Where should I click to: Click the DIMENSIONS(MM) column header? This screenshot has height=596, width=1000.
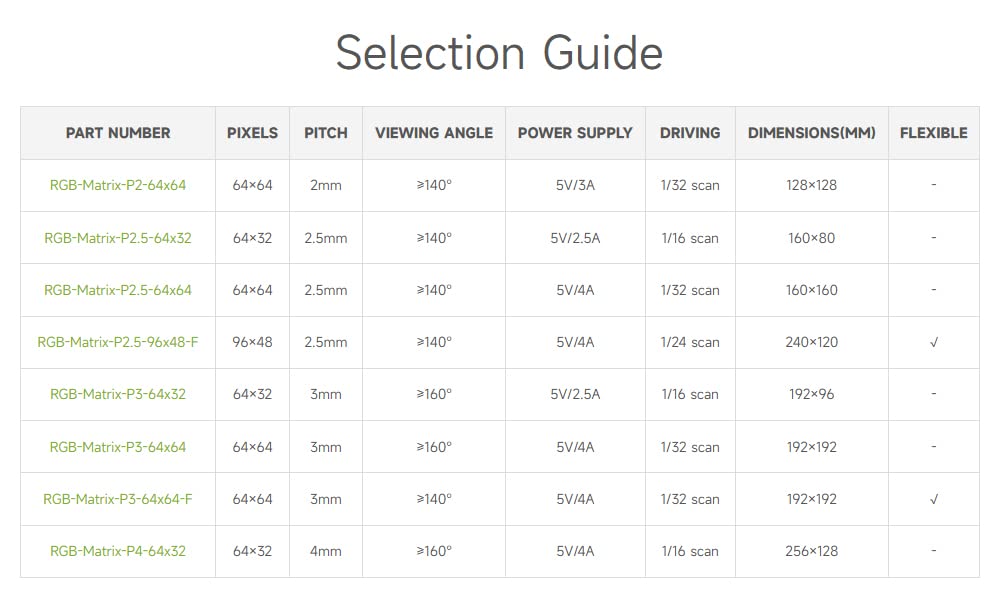tap(811, 133)
